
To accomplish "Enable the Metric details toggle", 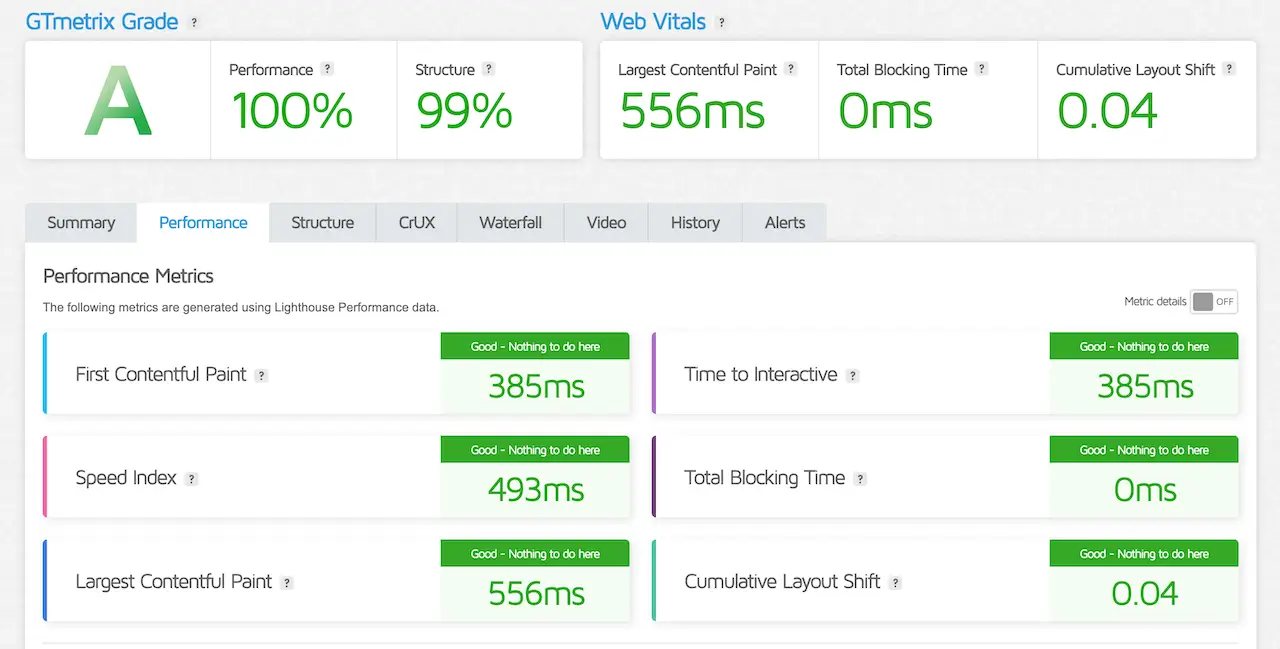I will (1214, 301).
